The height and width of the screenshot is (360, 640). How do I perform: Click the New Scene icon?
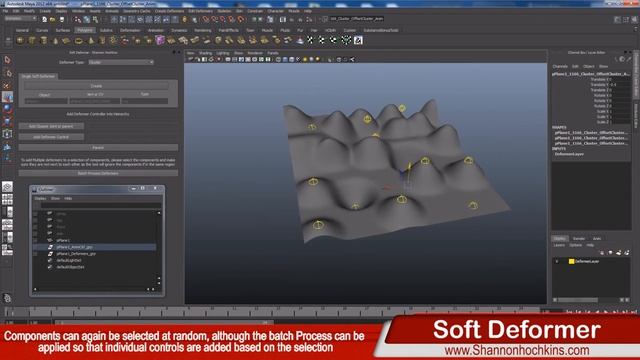[44, 19]
